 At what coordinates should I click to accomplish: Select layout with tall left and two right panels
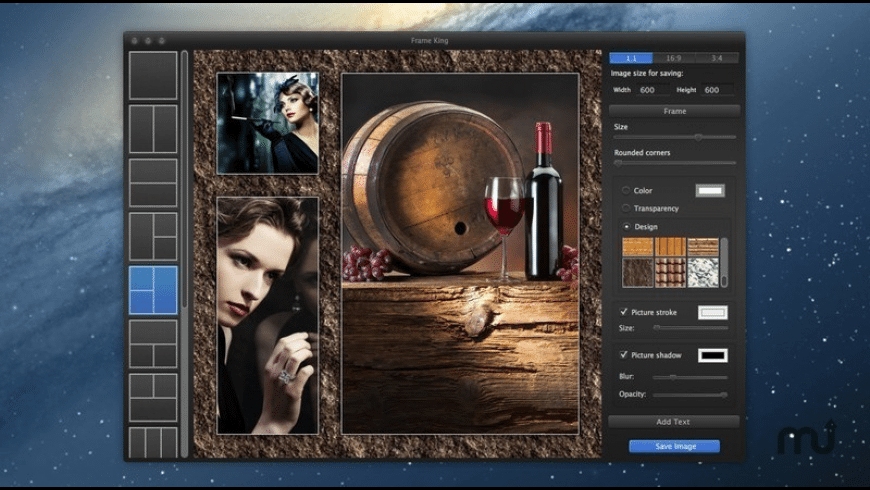[x=153, y=237]
